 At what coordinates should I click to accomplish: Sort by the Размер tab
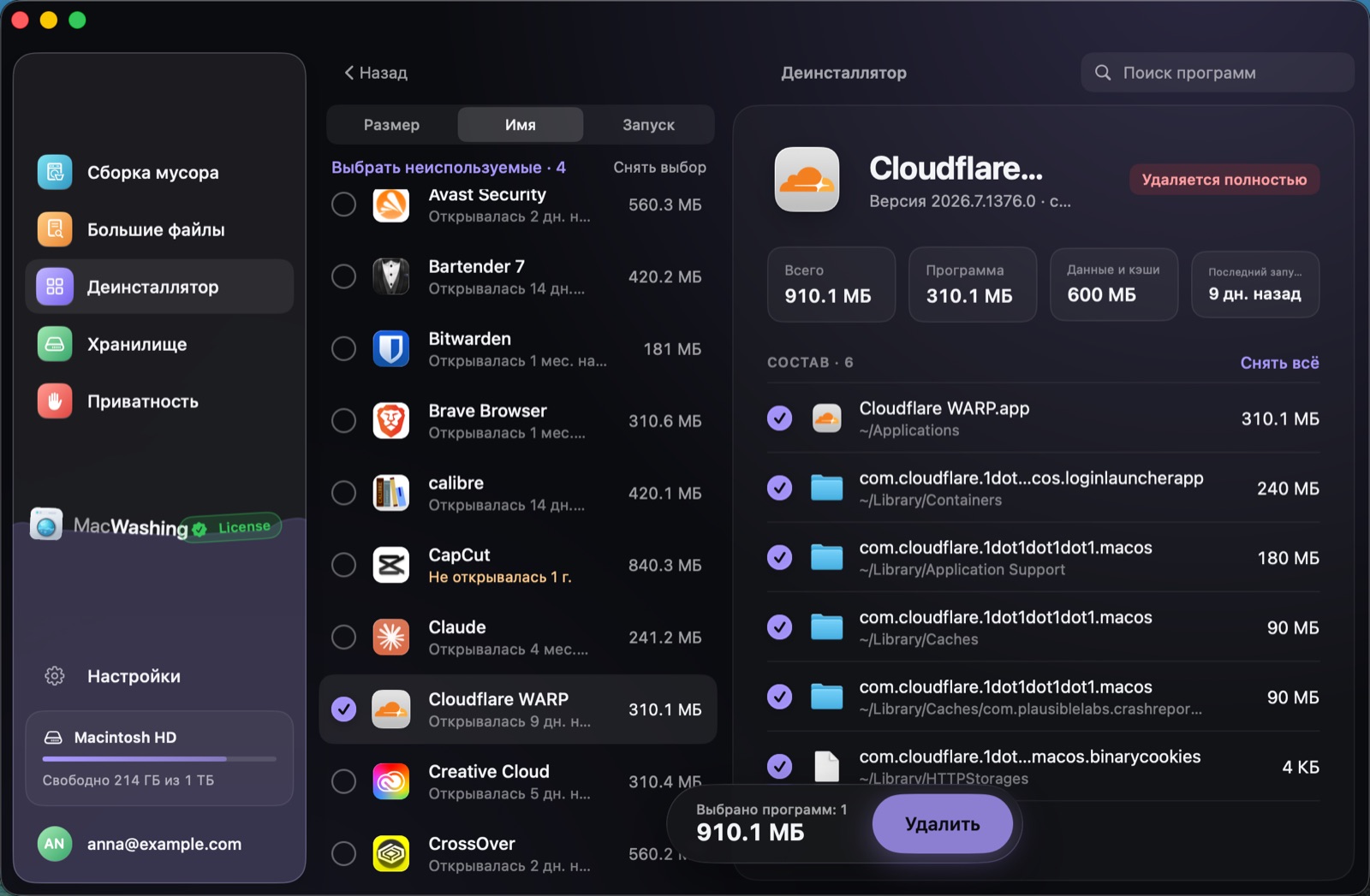(x=391, y=125)
